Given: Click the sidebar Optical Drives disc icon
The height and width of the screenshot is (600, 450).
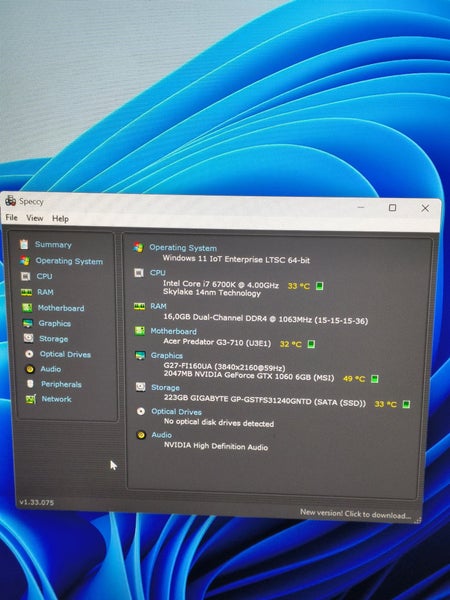Looking at the screenshot, I should pos(29,354).
